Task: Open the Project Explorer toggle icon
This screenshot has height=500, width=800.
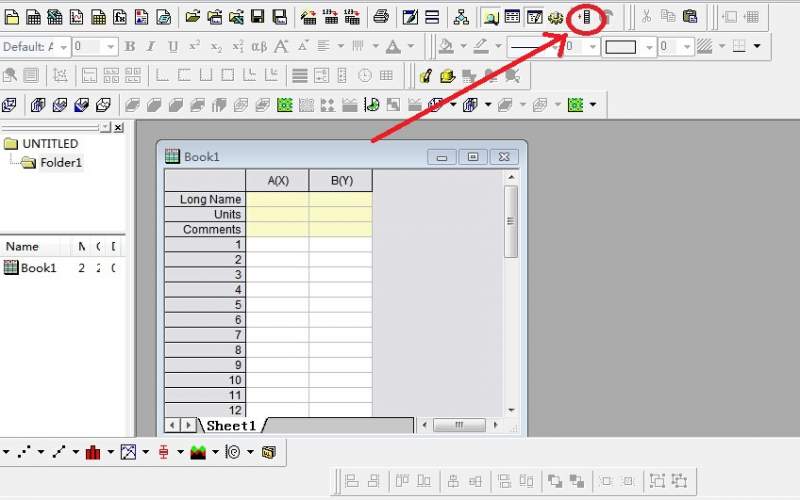Action: click(490, 18)
